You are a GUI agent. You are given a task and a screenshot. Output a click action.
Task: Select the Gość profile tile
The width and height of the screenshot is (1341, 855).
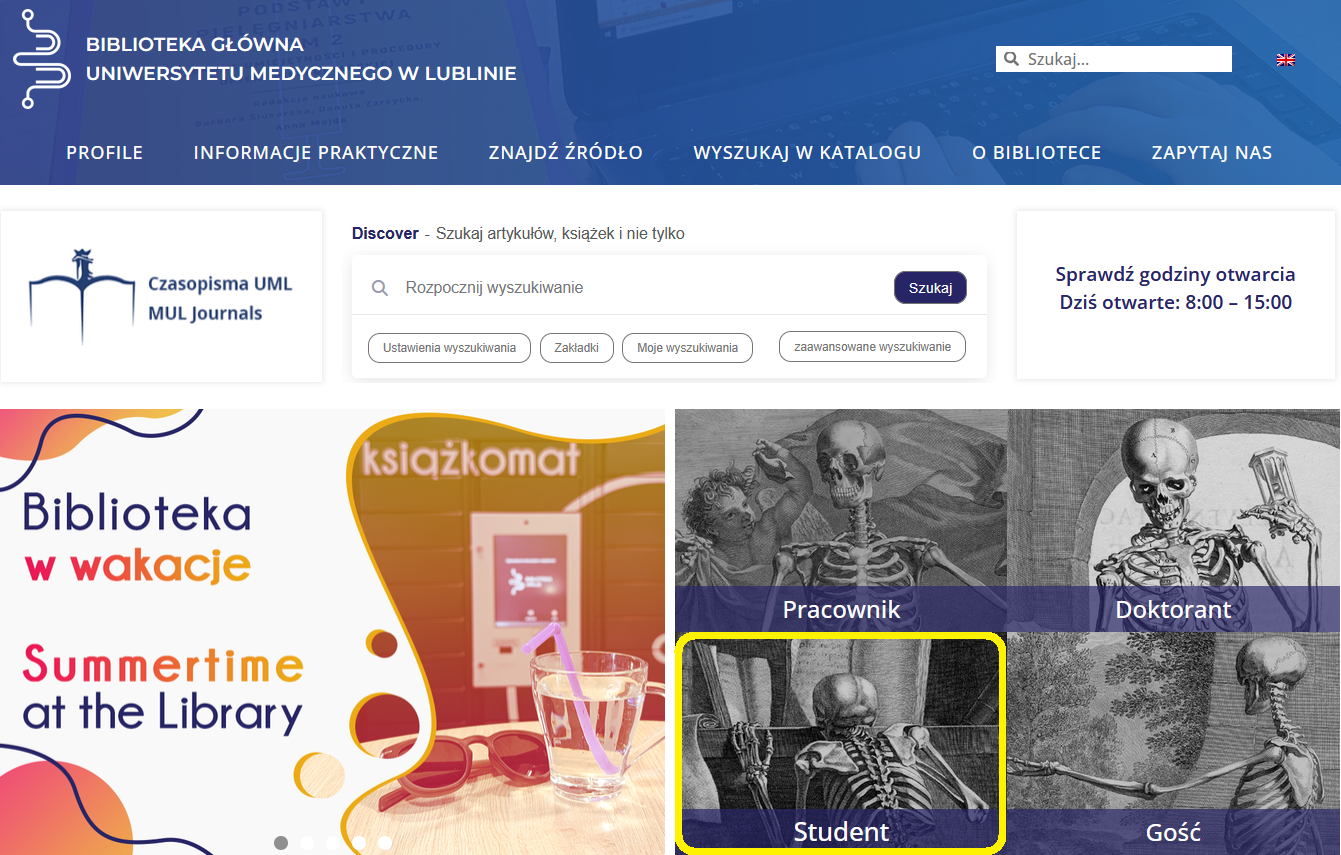(1174, 743)
